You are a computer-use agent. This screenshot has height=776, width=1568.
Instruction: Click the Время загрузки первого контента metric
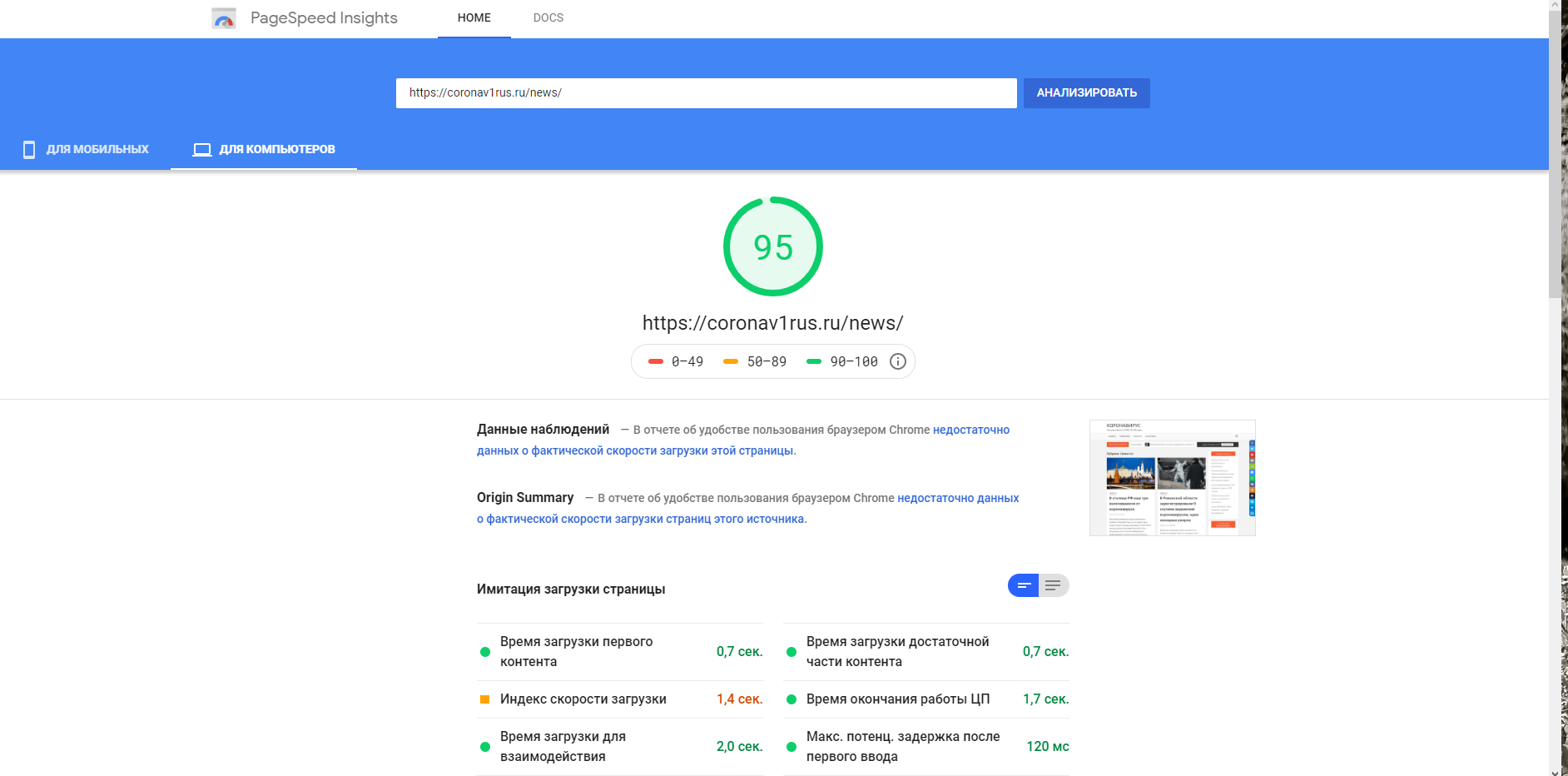click(620, 652)
